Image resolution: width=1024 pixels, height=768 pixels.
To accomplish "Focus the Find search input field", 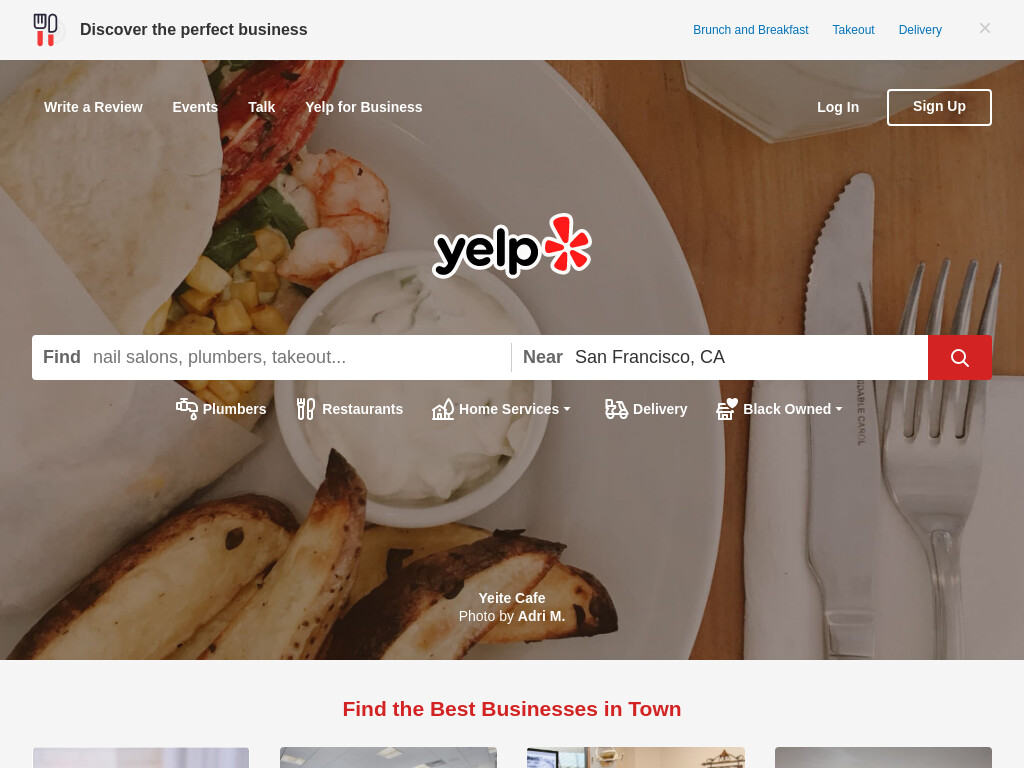I will point(297,357).
